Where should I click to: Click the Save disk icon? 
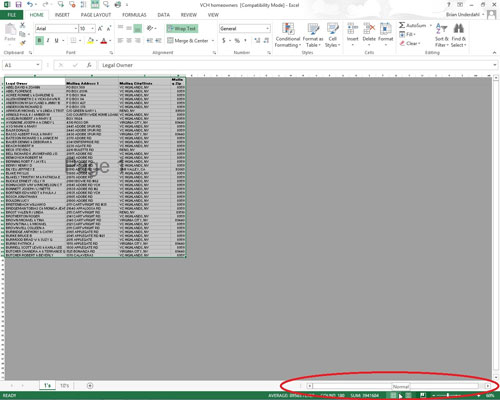tap(18, 5)
